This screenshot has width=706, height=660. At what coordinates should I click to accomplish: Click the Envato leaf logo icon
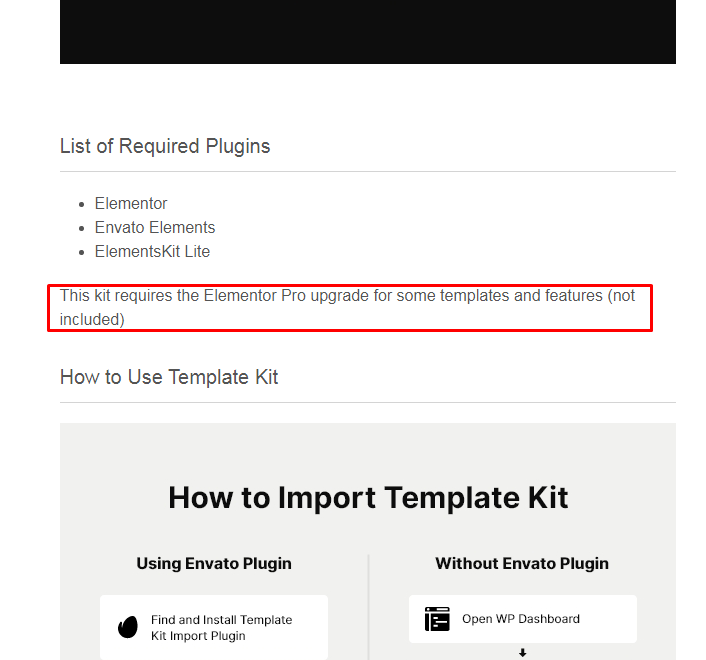[128, 627]
